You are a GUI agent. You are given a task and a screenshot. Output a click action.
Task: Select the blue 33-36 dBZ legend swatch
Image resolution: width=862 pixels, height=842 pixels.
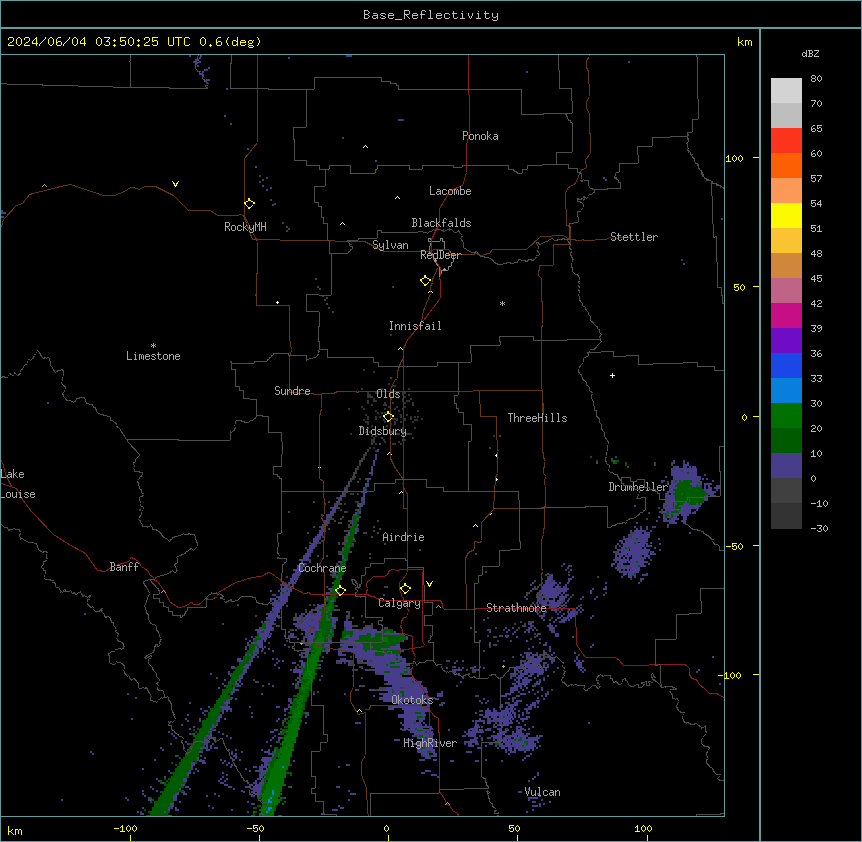click(x=786, y=365)
